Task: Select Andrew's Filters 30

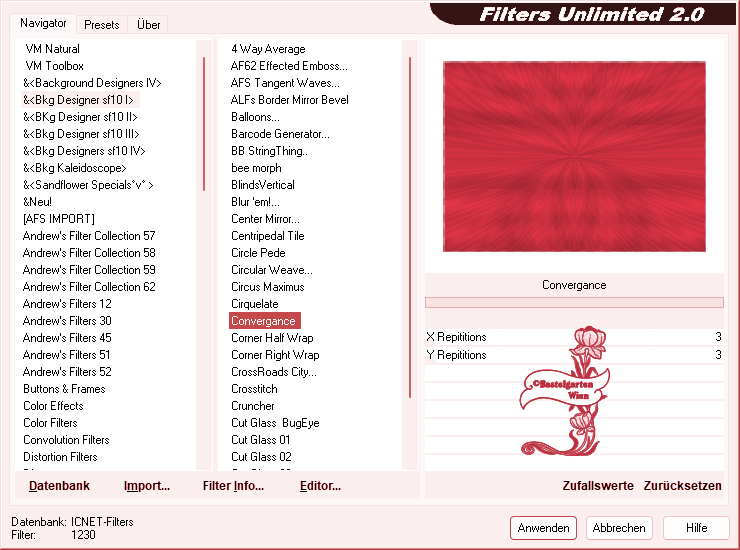Action: [x=67, y=321]
